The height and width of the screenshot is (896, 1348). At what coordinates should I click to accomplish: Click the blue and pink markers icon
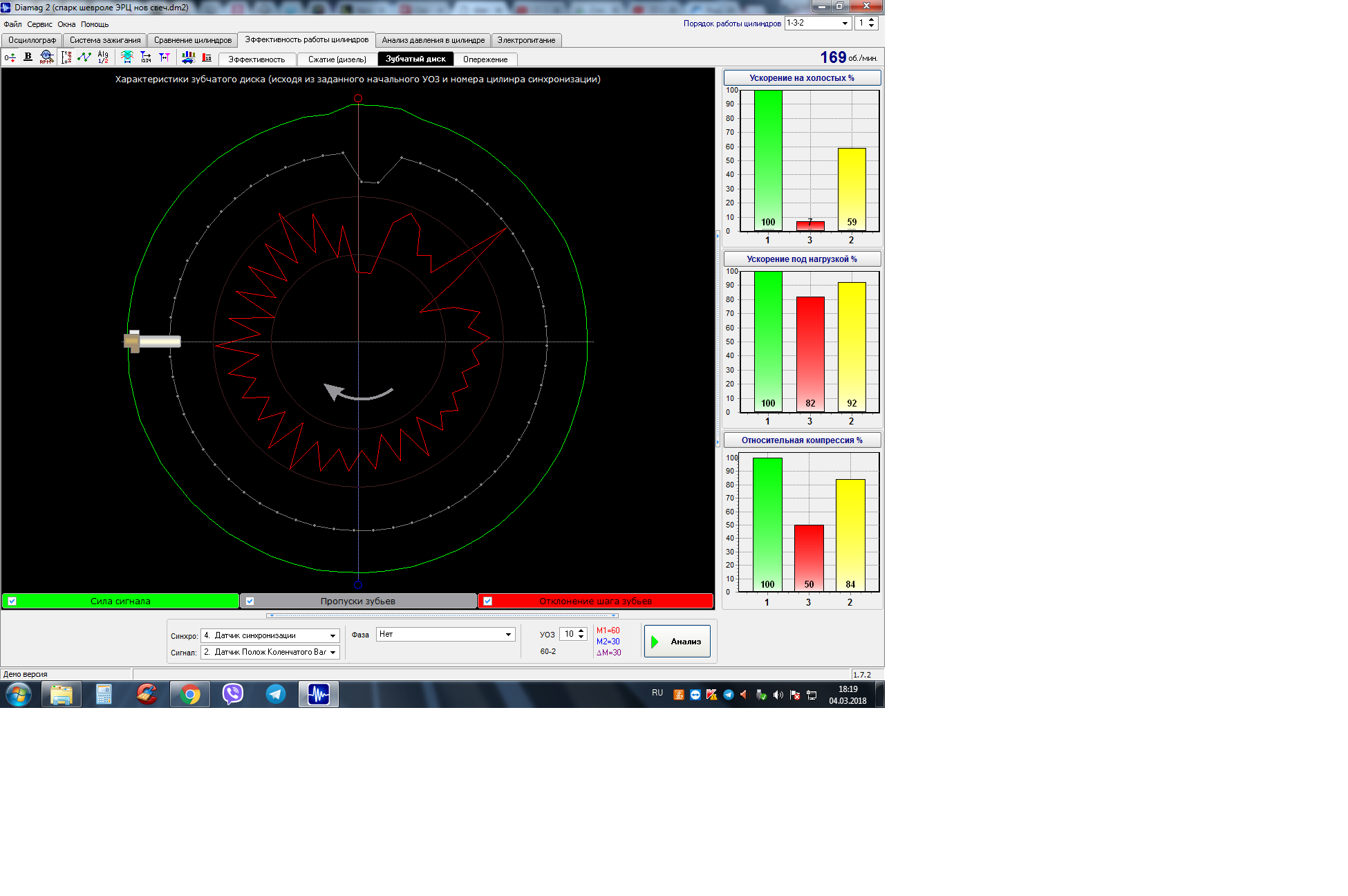click(x=165, y=57)
